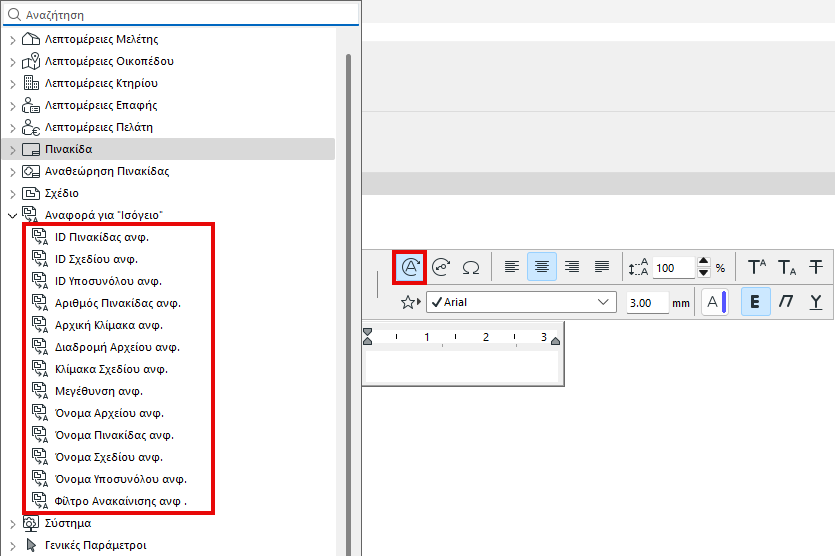
Task: Expand Λεπτομέρειες Οικοπέδου group
Action: click(13, 62)
